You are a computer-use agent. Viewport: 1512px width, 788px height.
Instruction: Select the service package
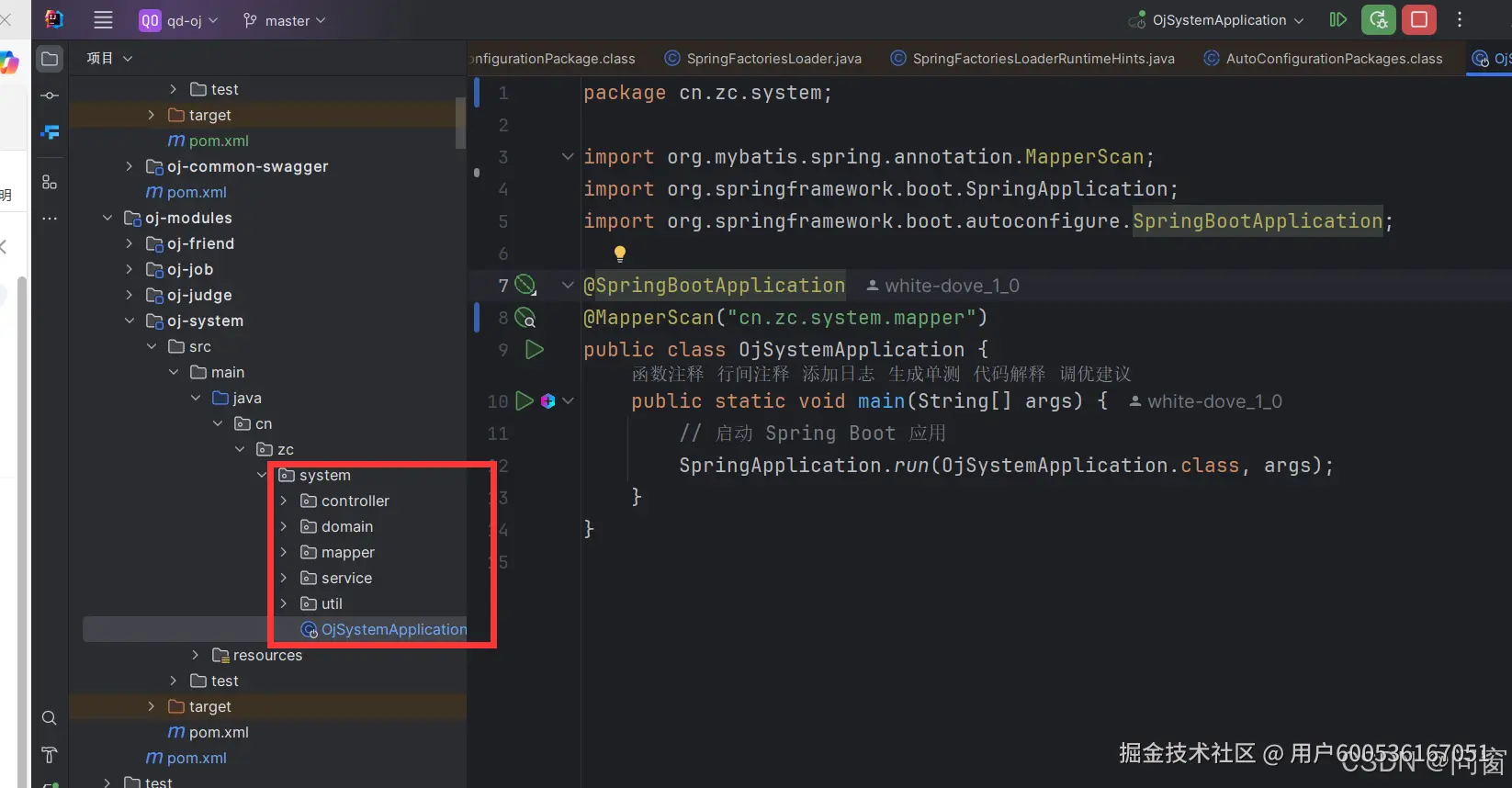pos(336,578)
